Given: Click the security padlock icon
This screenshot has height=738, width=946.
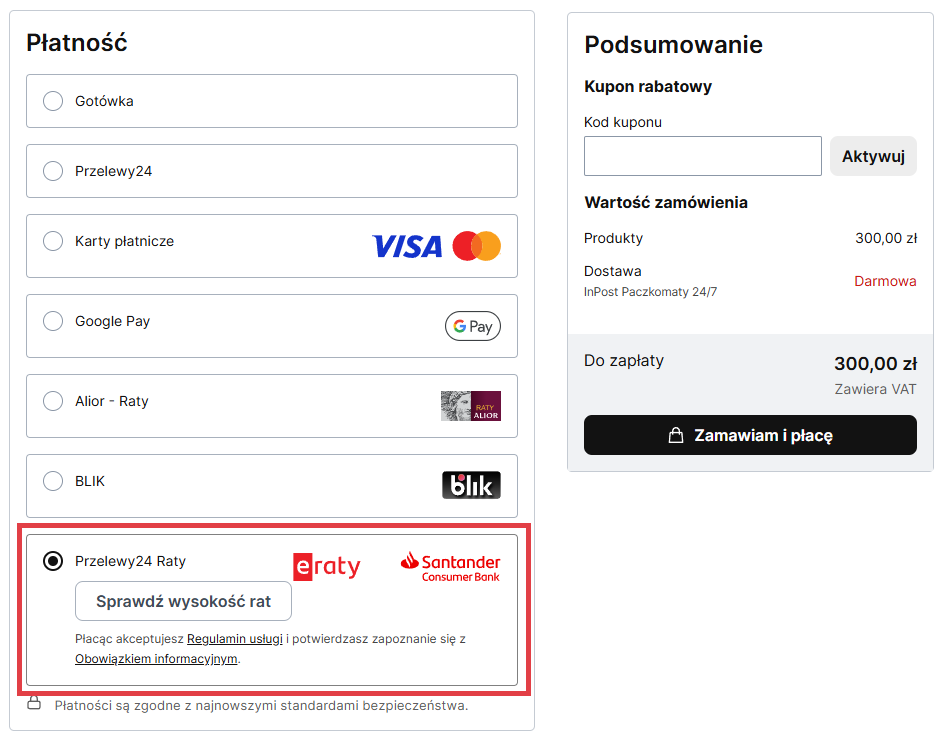Looking at the screenshot, I should pyautogui.click(x=34, y=703).
